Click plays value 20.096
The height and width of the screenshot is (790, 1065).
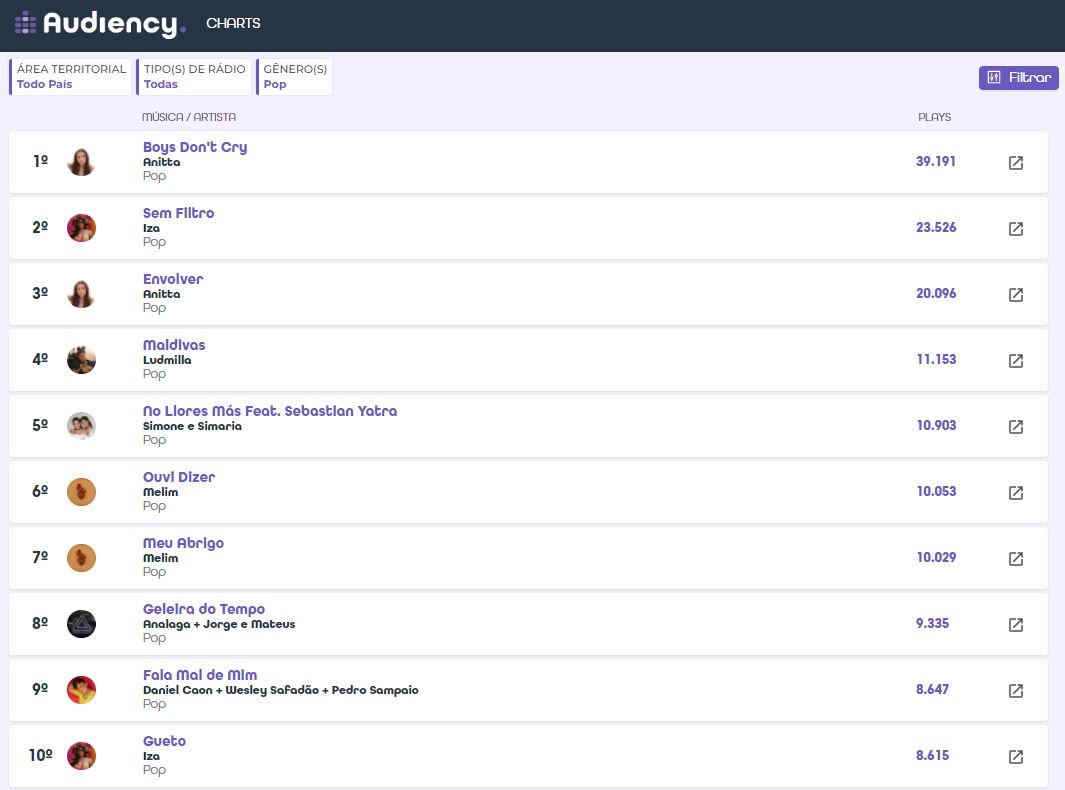pos(936,293)
